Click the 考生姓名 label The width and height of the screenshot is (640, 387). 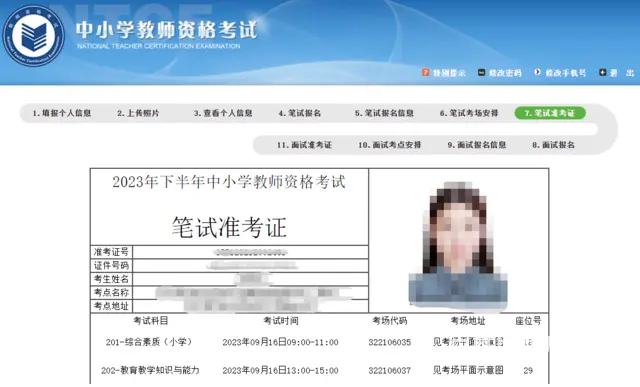[x=111, y=279]
